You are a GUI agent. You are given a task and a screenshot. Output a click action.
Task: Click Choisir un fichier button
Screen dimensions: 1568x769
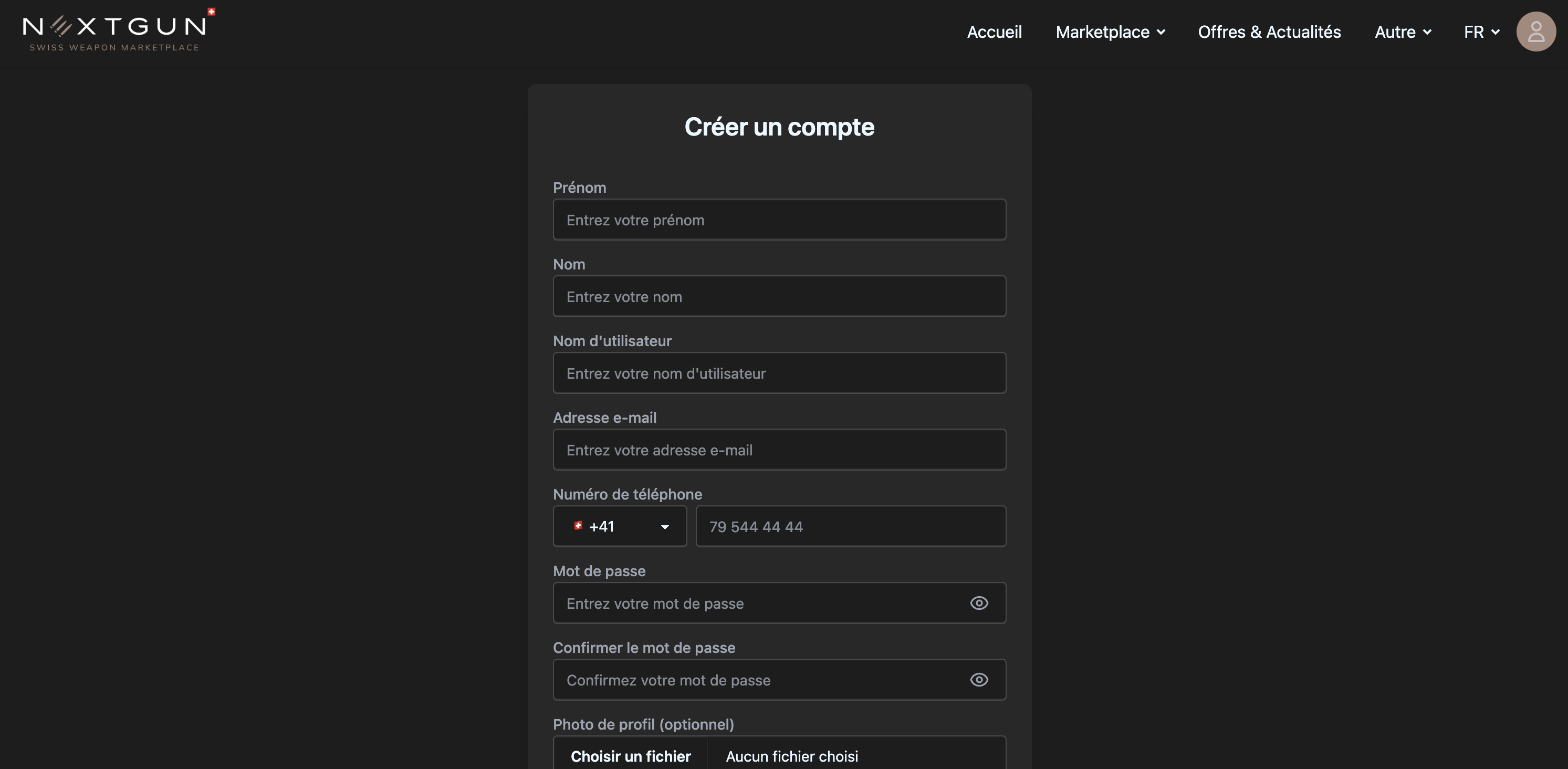coord(631,755)
